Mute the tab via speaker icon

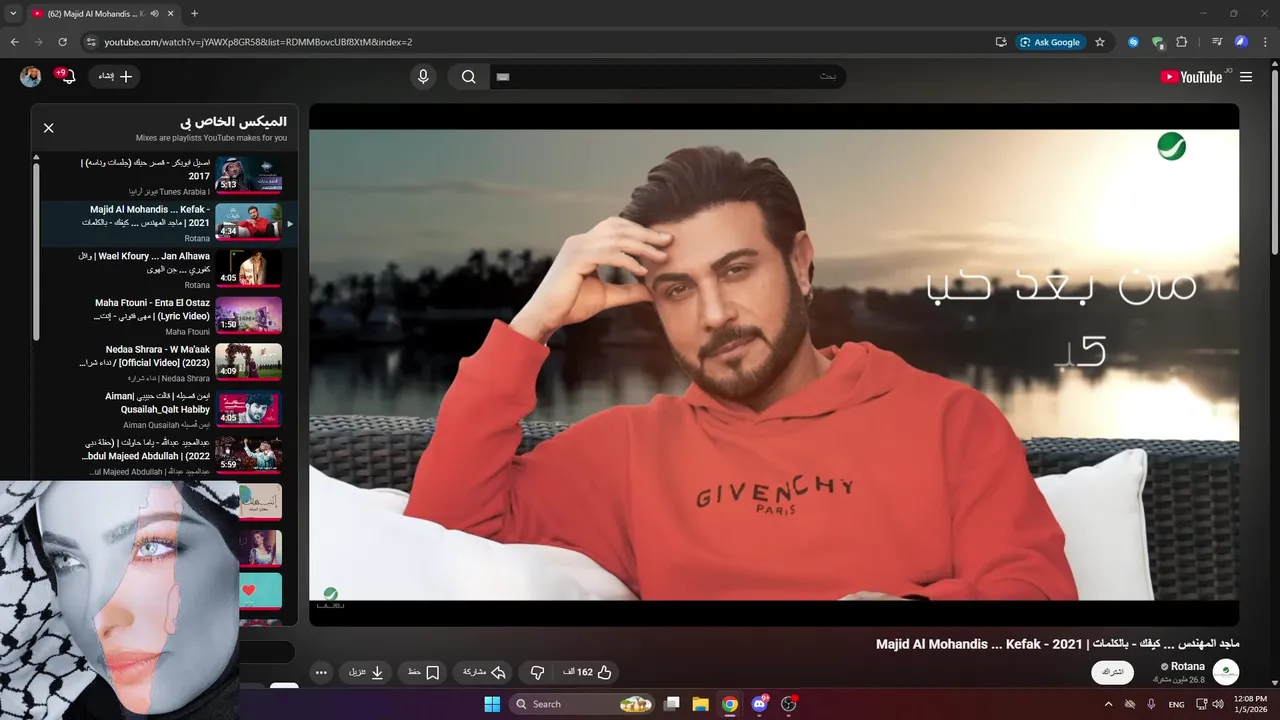tap(154, 14)
